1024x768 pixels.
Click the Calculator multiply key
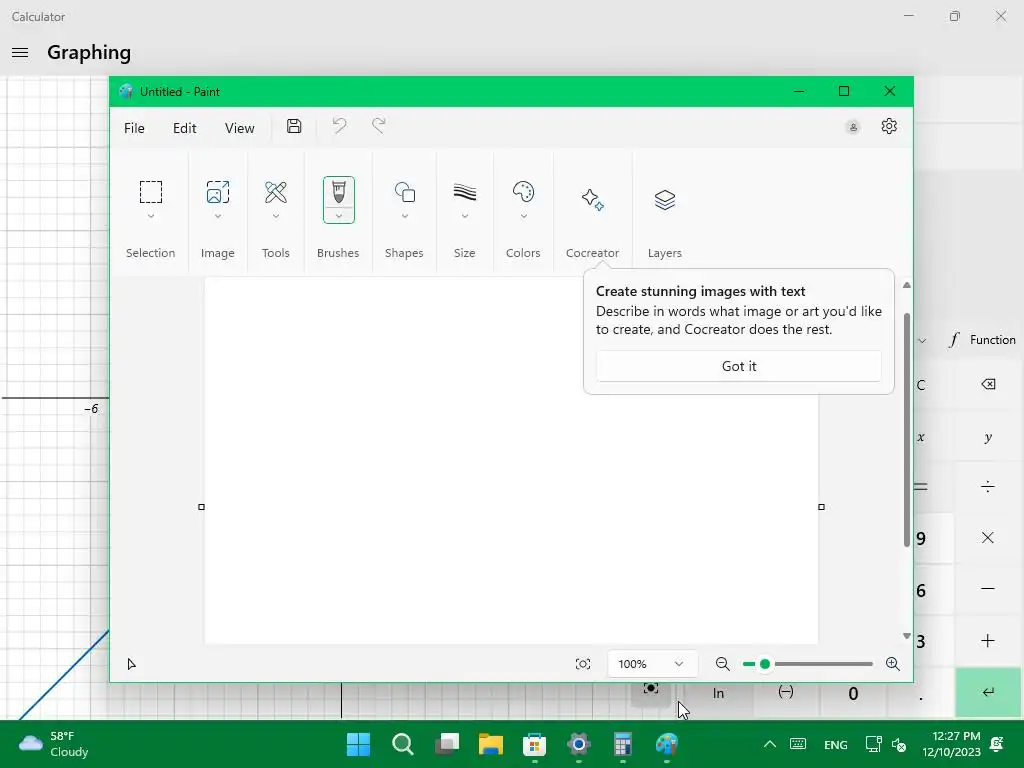point(988,537)
